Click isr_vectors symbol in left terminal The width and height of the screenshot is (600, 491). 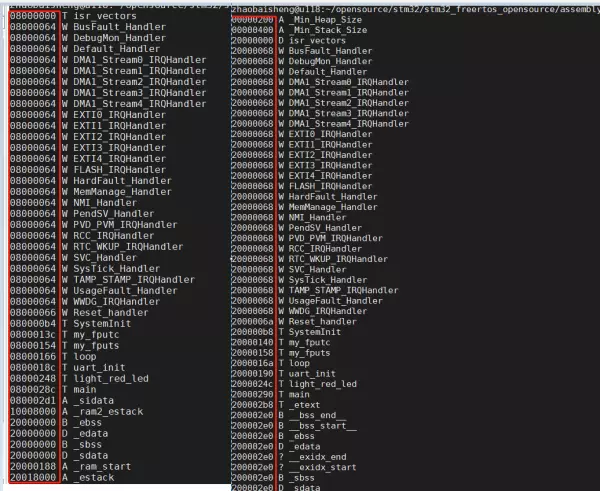pyautogui.click(x=105, y=16)
